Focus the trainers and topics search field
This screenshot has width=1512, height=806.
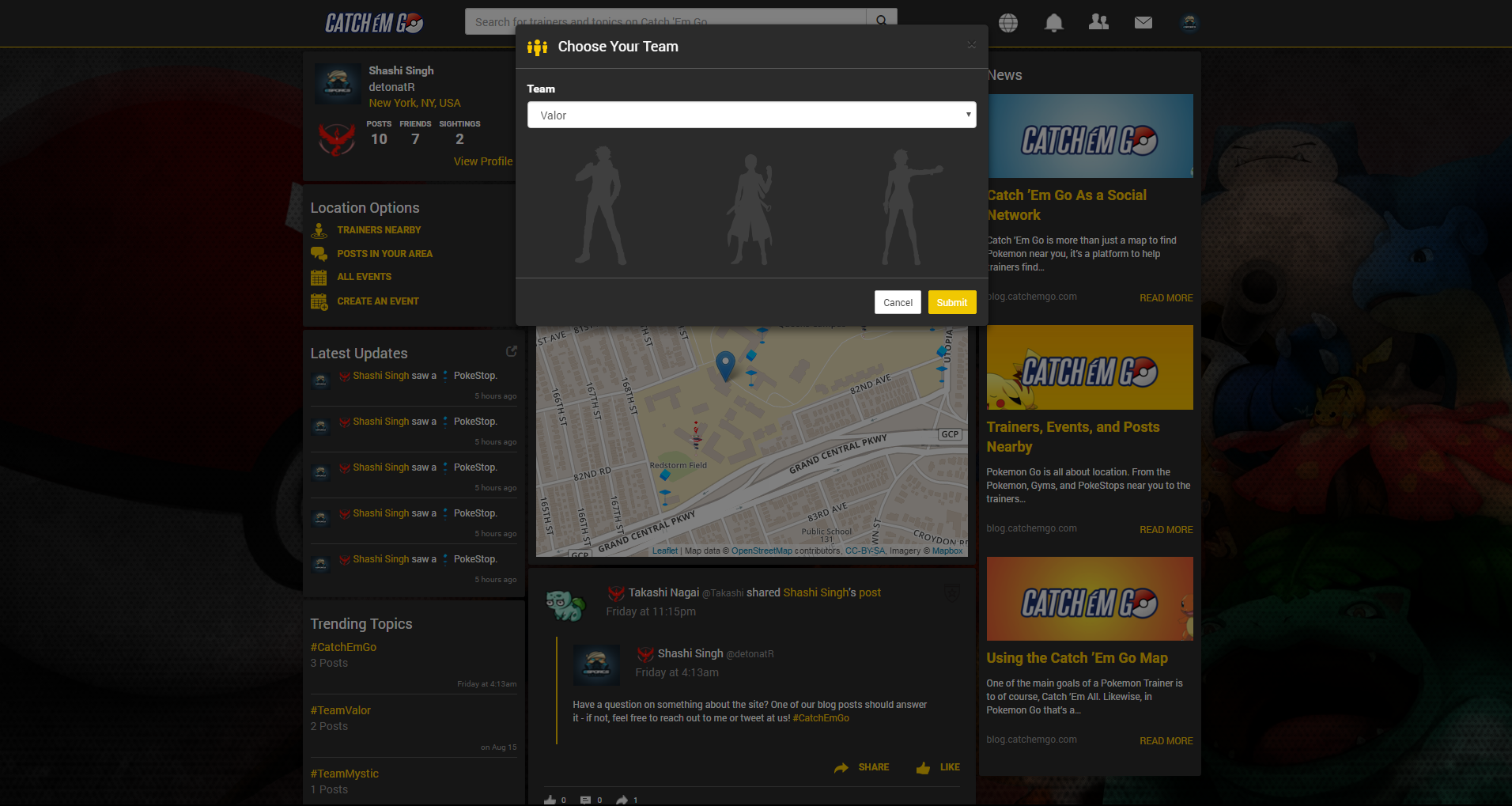pos(666,21)
